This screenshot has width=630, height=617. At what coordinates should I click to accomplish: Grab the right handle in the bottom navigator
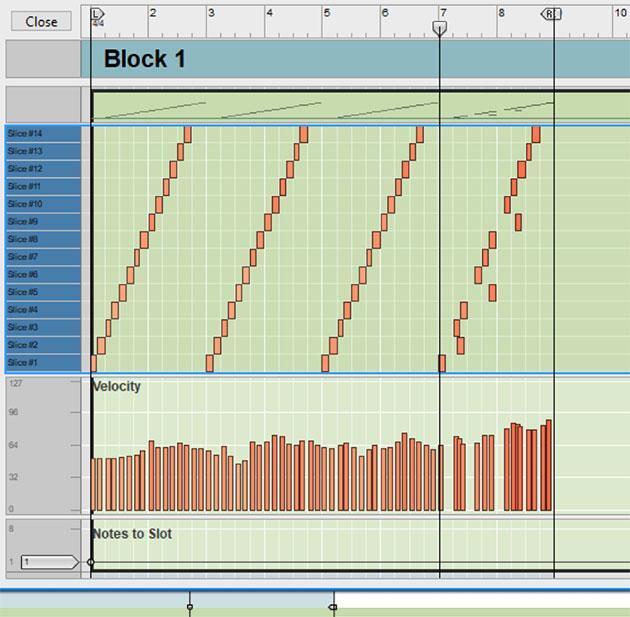[x=333, y=606]
